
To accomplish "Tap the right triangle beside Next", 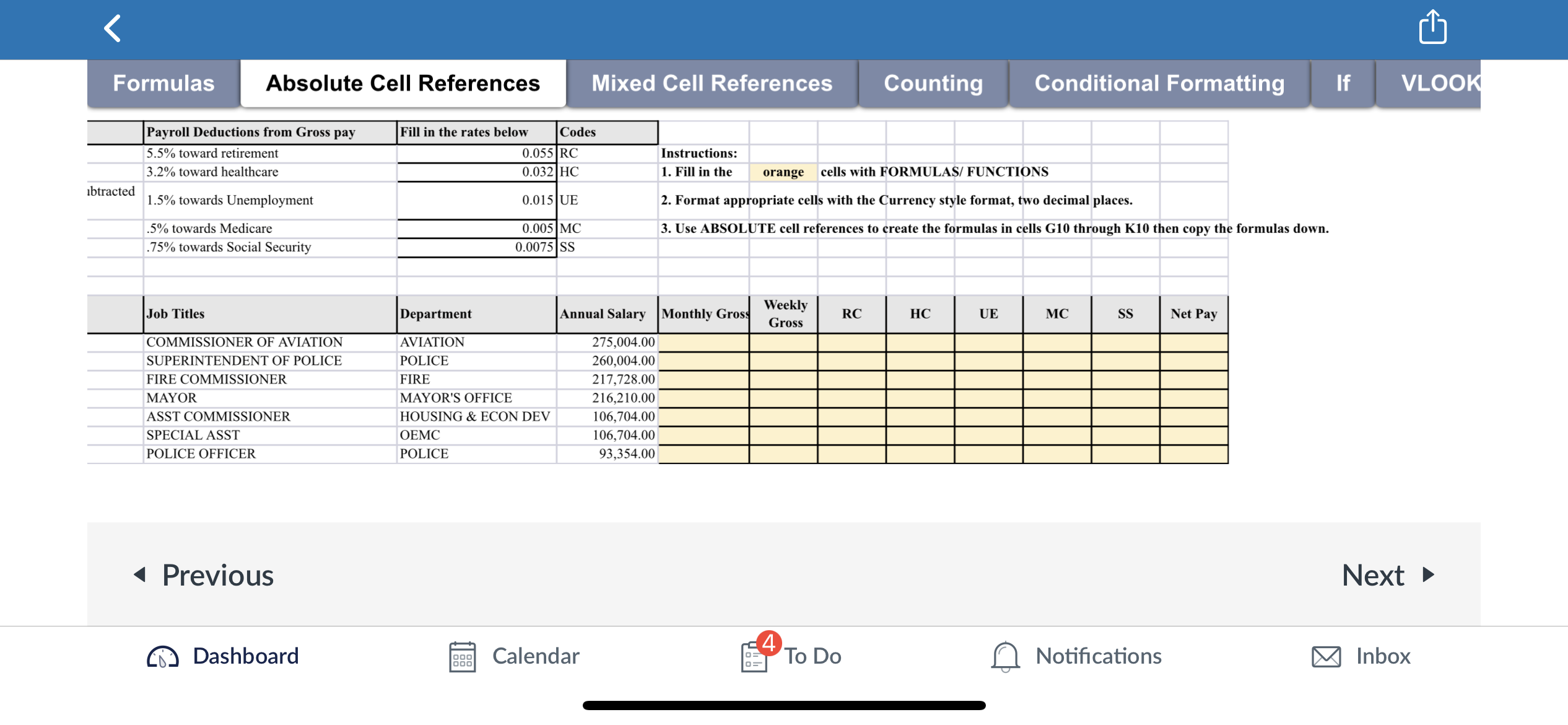I will point(1427,575).
